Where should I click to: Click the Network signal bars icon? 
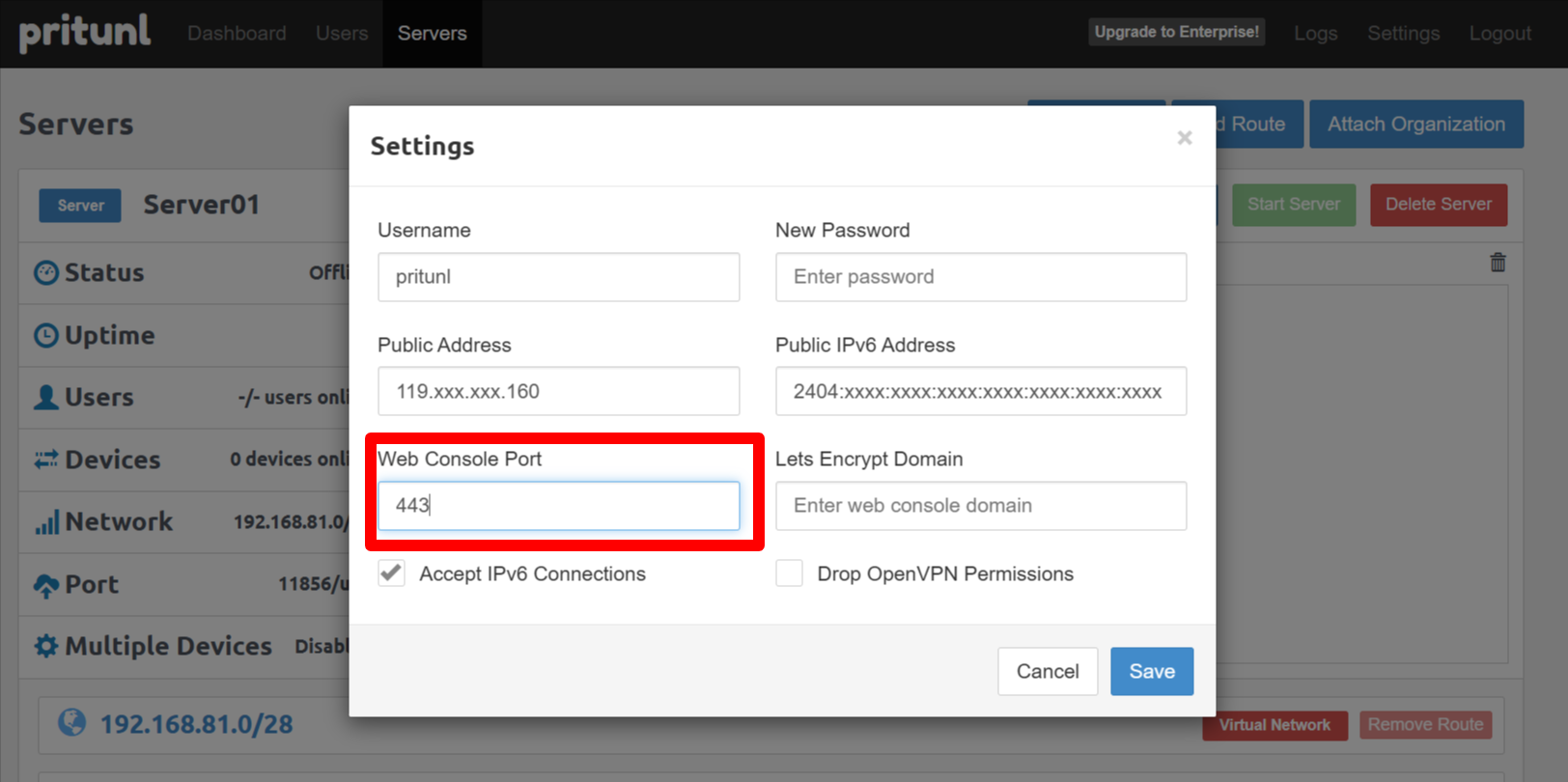pos(46,522)
